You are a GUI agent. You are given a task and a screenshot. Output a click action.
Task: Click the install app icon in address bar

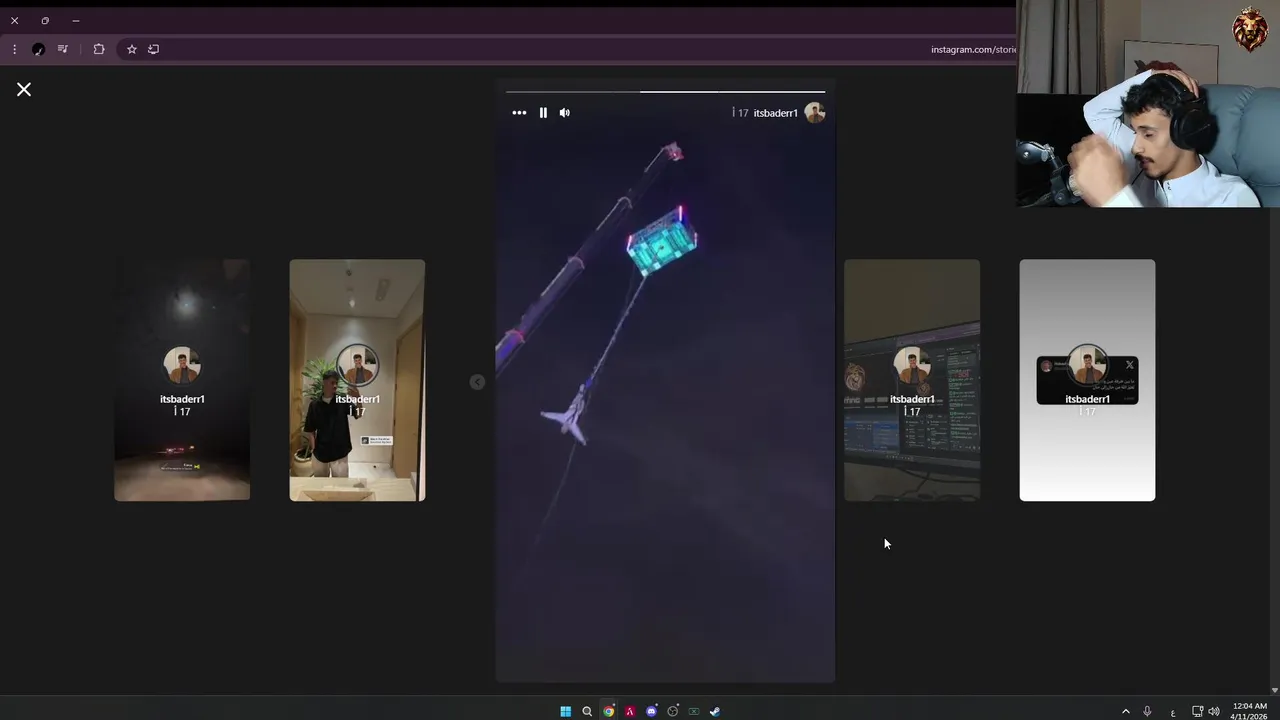(153, 49)
